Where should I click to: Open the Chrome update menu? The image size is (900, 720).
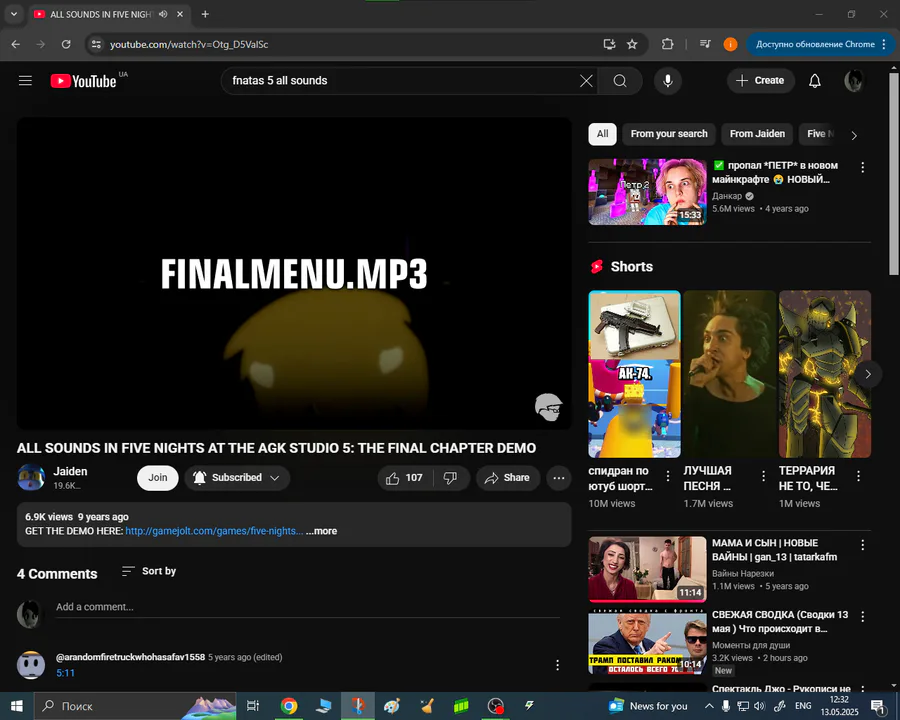(821, 44)
